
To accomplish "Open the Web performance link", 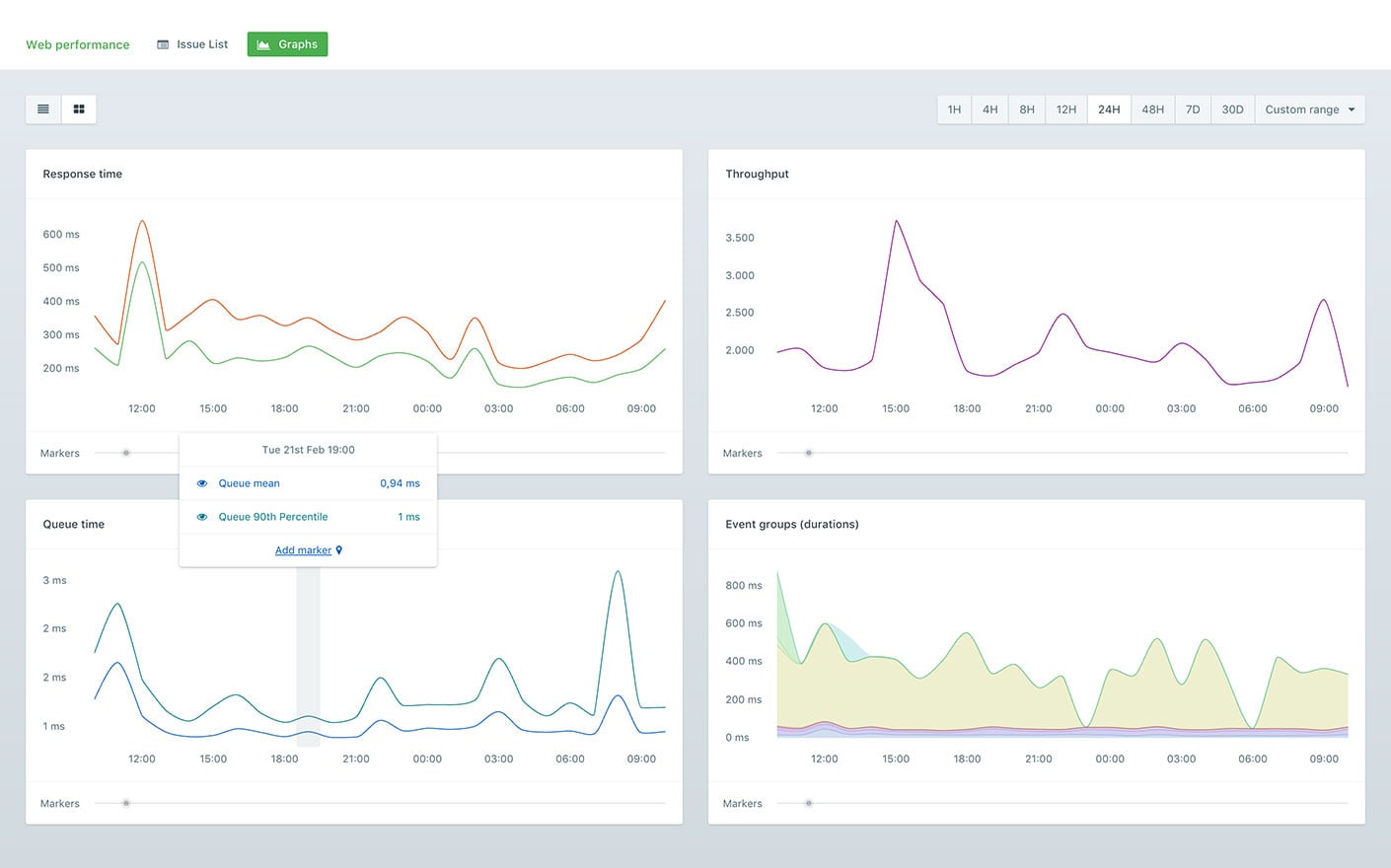I will click(78, 44).
